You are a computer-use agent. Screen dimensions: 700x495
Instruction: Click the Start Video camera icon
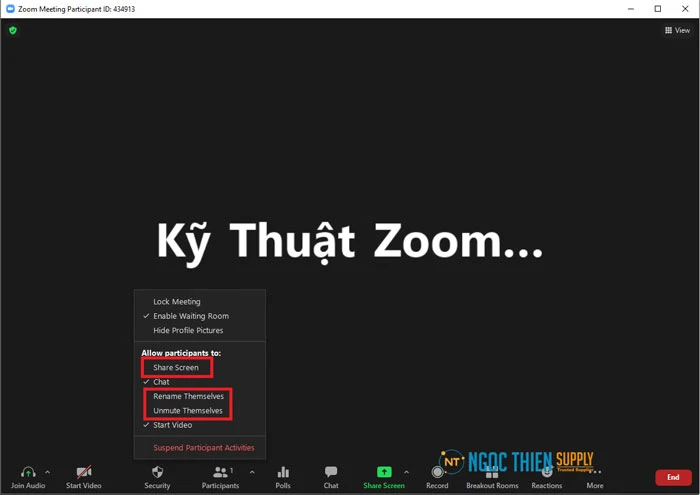click(x=84, y=472)
